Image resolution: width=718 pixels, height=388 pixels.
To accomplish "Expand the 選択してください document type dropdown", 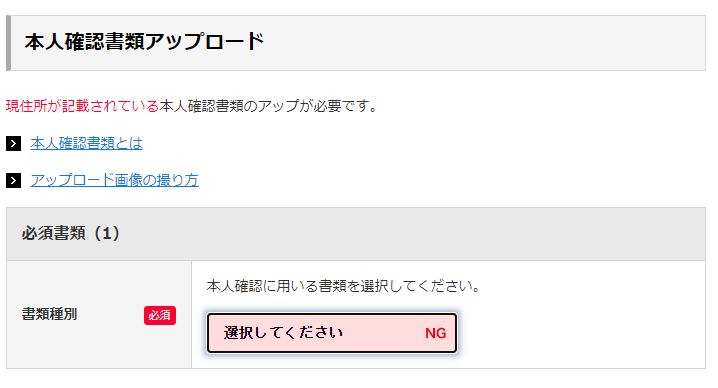I will click(332, 333).
